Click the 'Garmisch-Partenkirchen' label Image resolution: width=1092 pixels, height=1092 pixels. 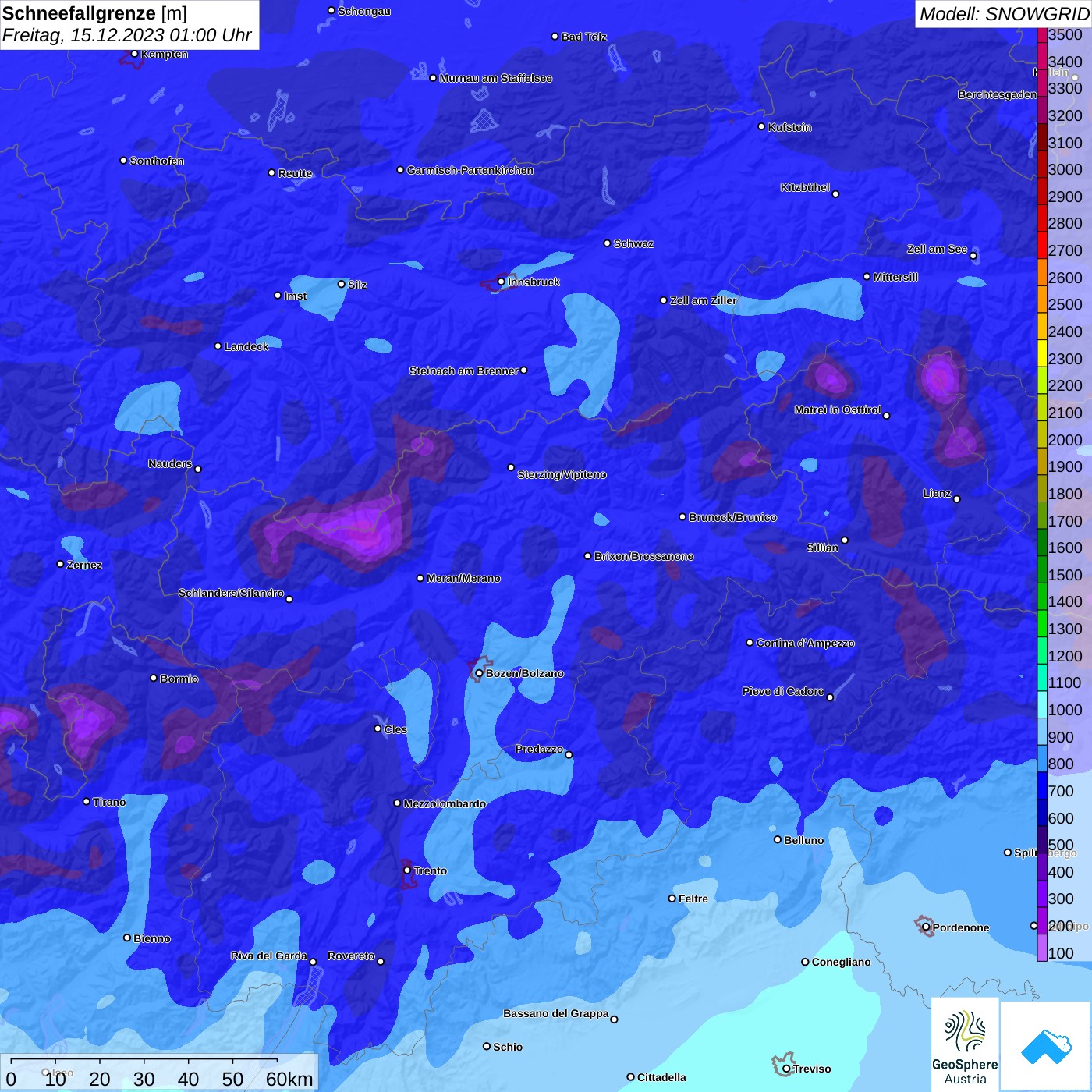pos(470,170)
